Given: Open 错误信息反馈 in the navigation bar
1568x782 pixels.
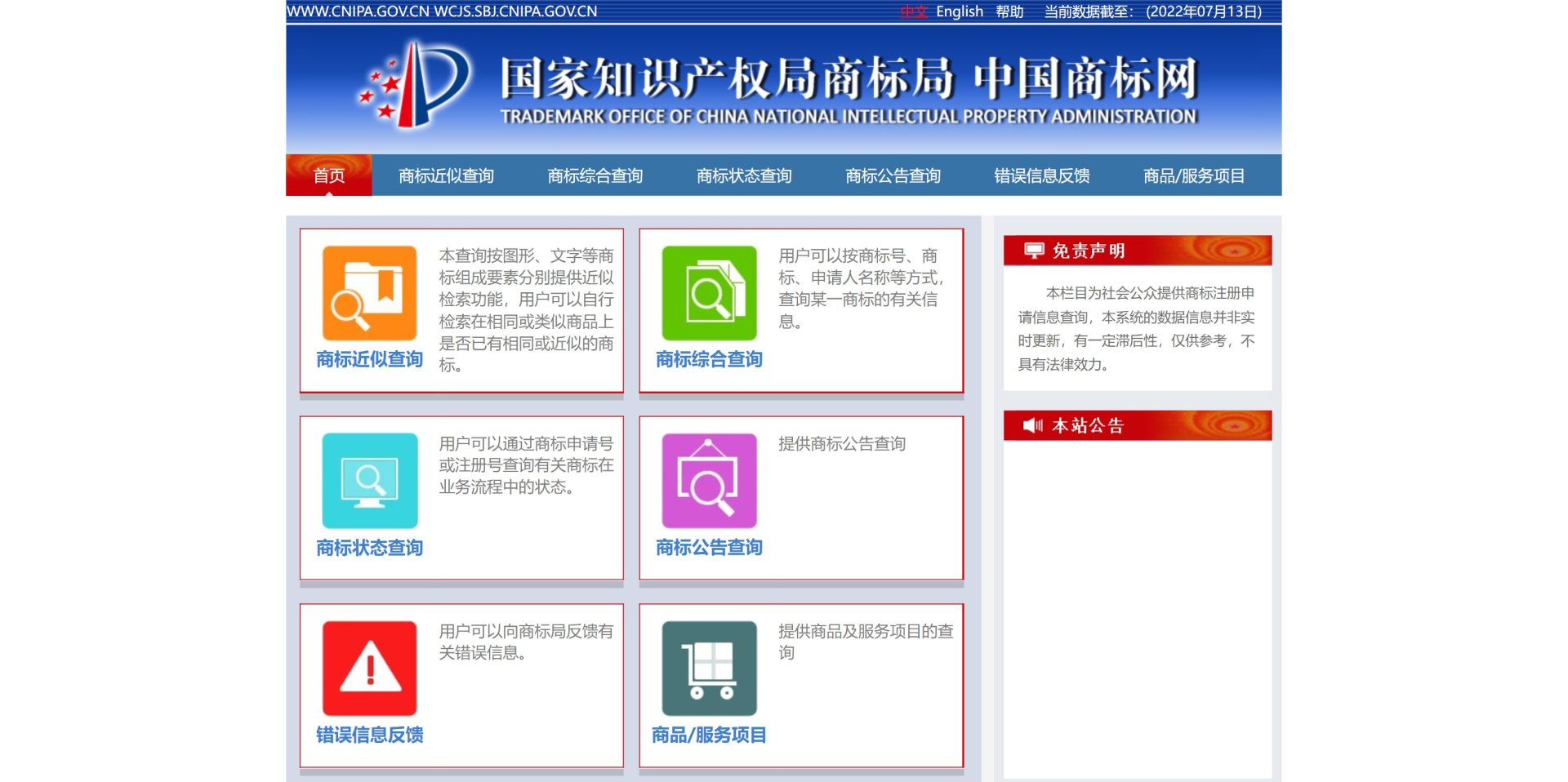Looking at the screenshot, I should tap(1042, 176).
